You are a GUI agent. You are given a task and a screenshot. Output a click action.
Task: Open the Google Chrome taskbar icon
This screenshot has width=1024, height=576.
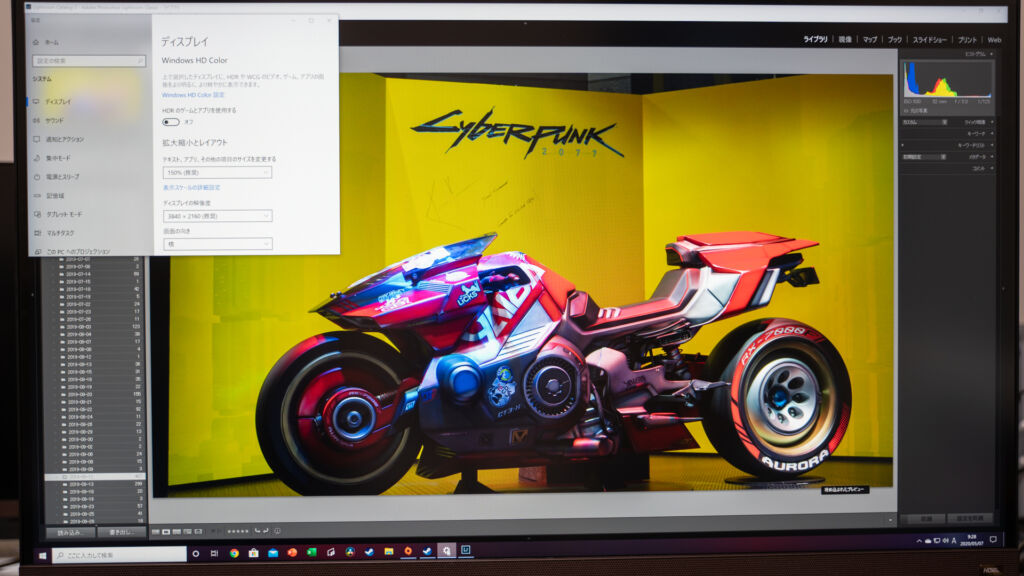coord(234,553)
